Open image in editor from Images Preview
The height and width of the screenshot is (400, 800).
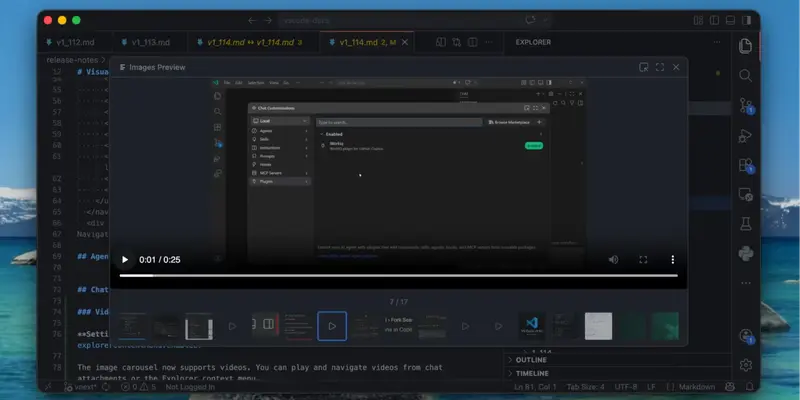pos(643,67)
